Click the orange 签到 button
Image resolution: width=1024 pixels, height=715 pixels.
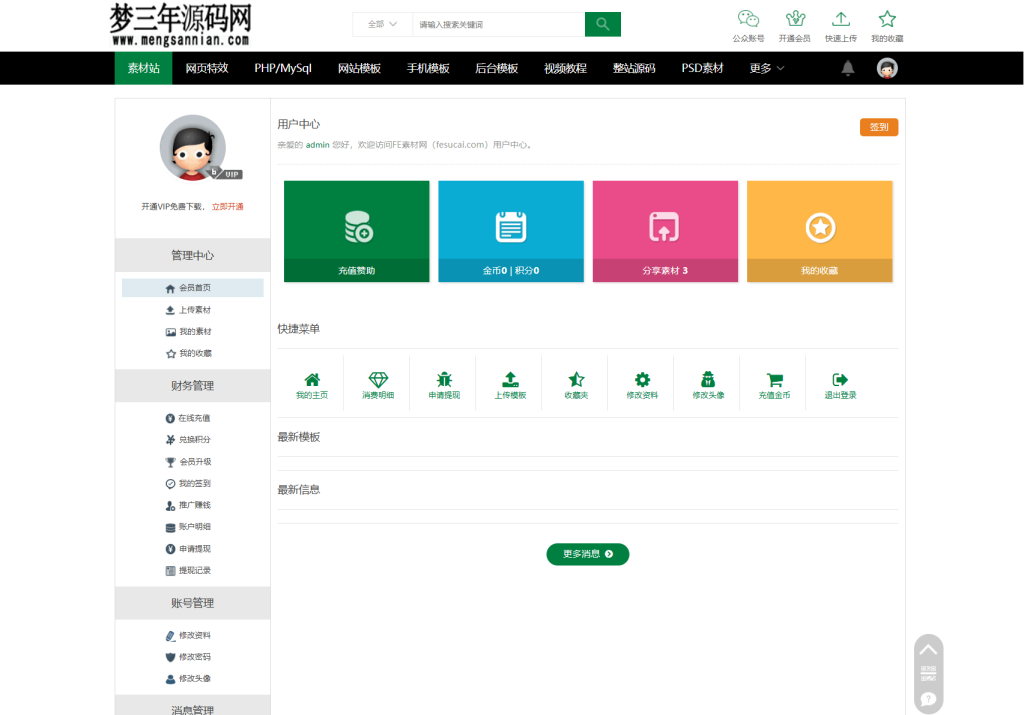tap(878, 127)
